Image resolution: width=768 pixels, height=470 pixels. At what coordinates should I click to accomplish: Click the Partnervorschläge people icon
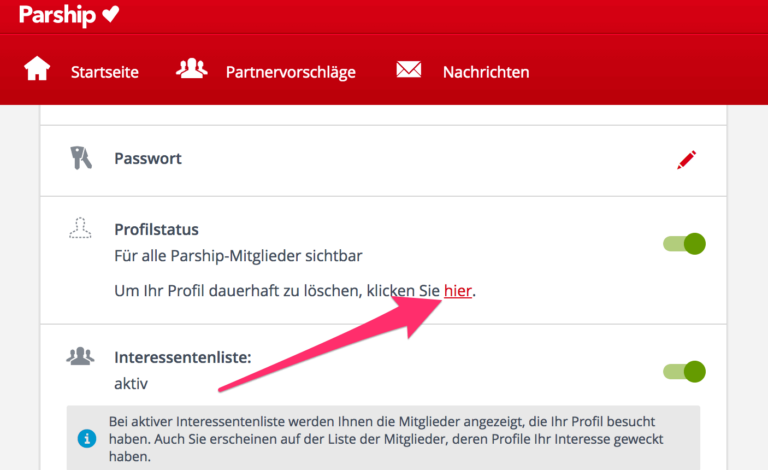(191, 70)
